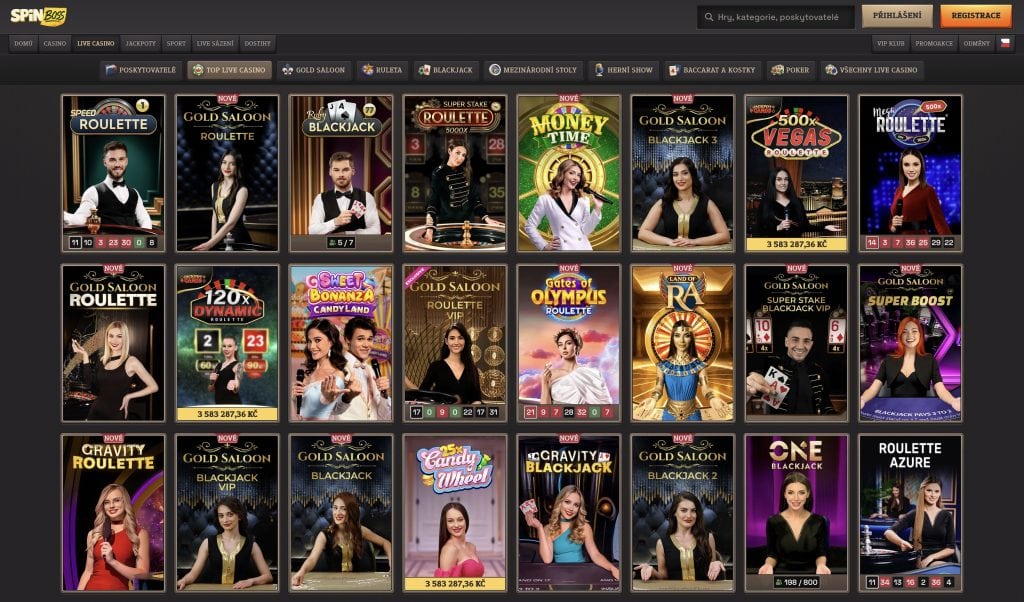Viewport: 1024px width, 602px height.
Task: Open the Gravity Blackjack game
Action: [x=568, y=513]
